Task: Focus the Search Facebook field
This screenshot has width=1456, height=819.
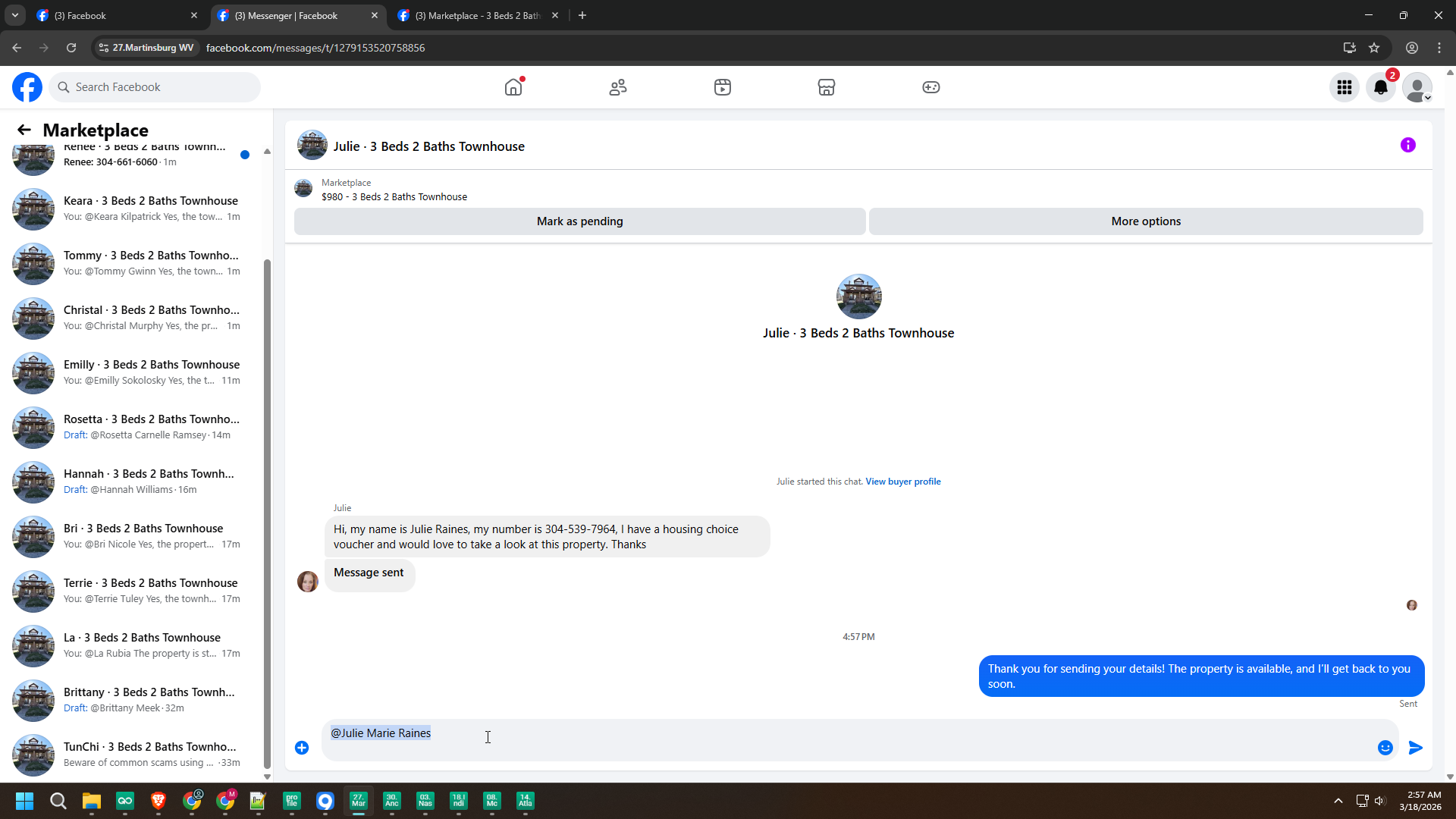Action: tap(155, 87)
